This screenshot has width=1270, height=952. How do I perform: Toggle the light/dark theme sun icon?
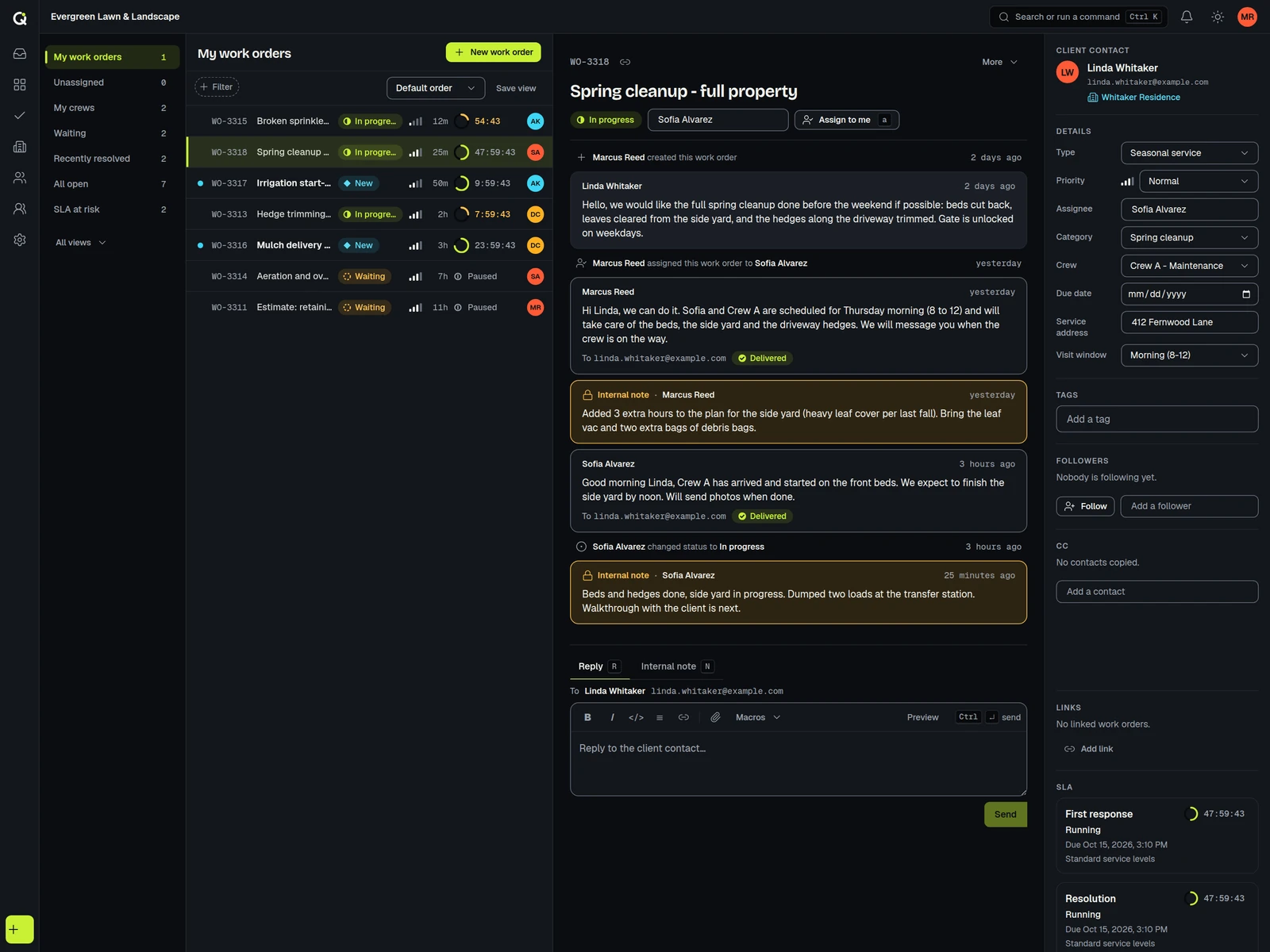coord(1218,17)
